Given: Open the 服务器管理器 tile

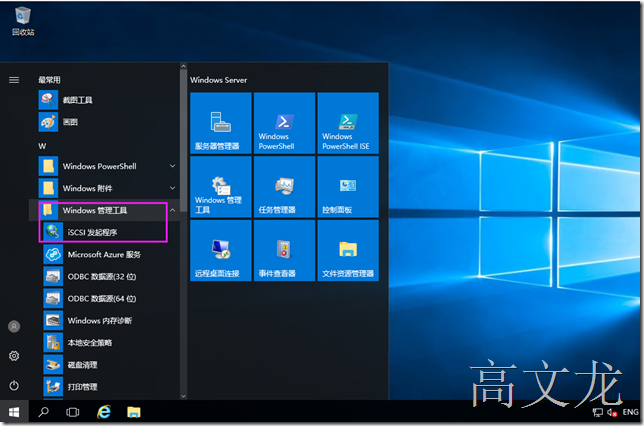Looking at the screenshot, I should (x=221, y=123).
